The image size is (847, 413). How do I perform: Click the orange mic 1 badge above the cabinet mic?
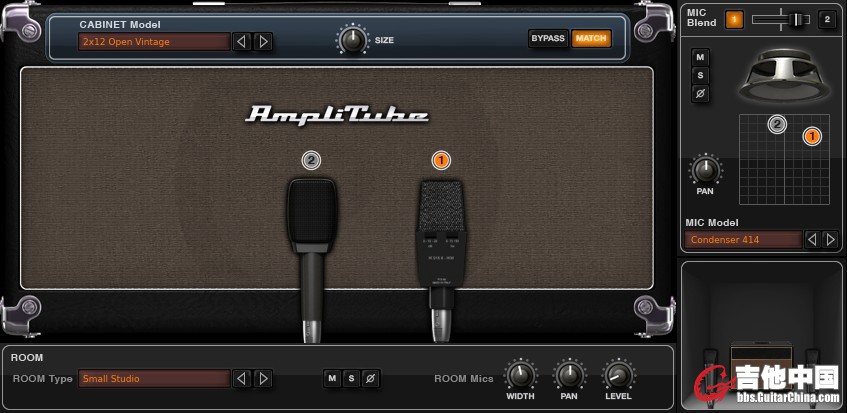pos(441,160)
